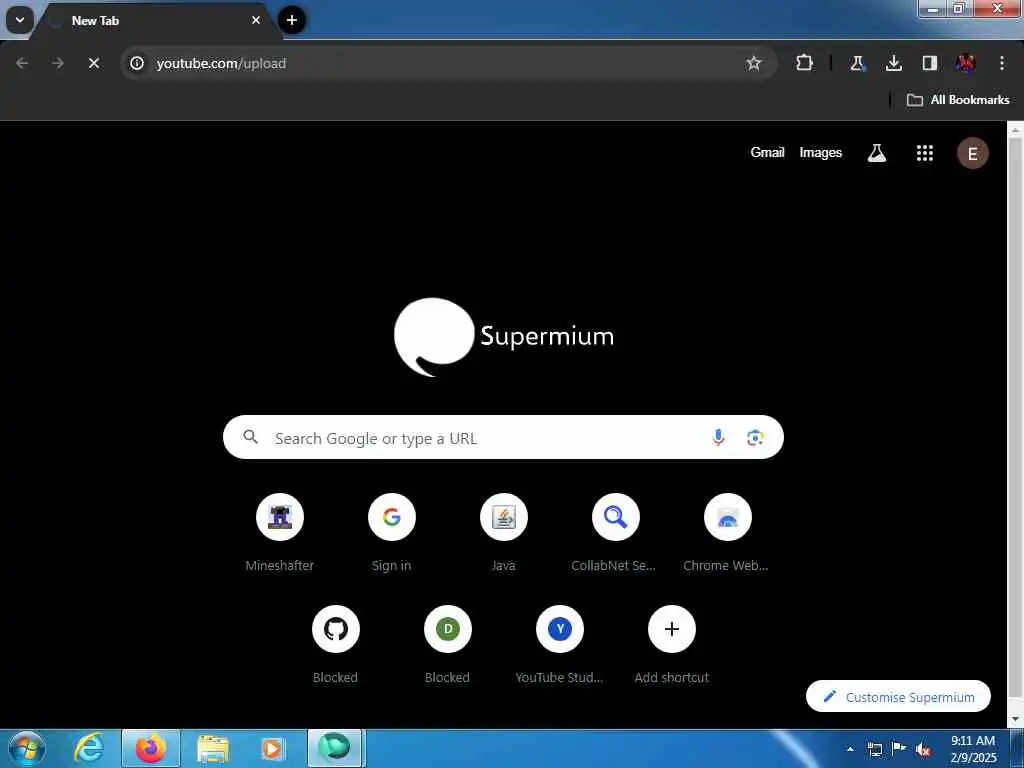The image size is (1024, 768).
Task: Go back with the back arrow
Action: [22, 63]
